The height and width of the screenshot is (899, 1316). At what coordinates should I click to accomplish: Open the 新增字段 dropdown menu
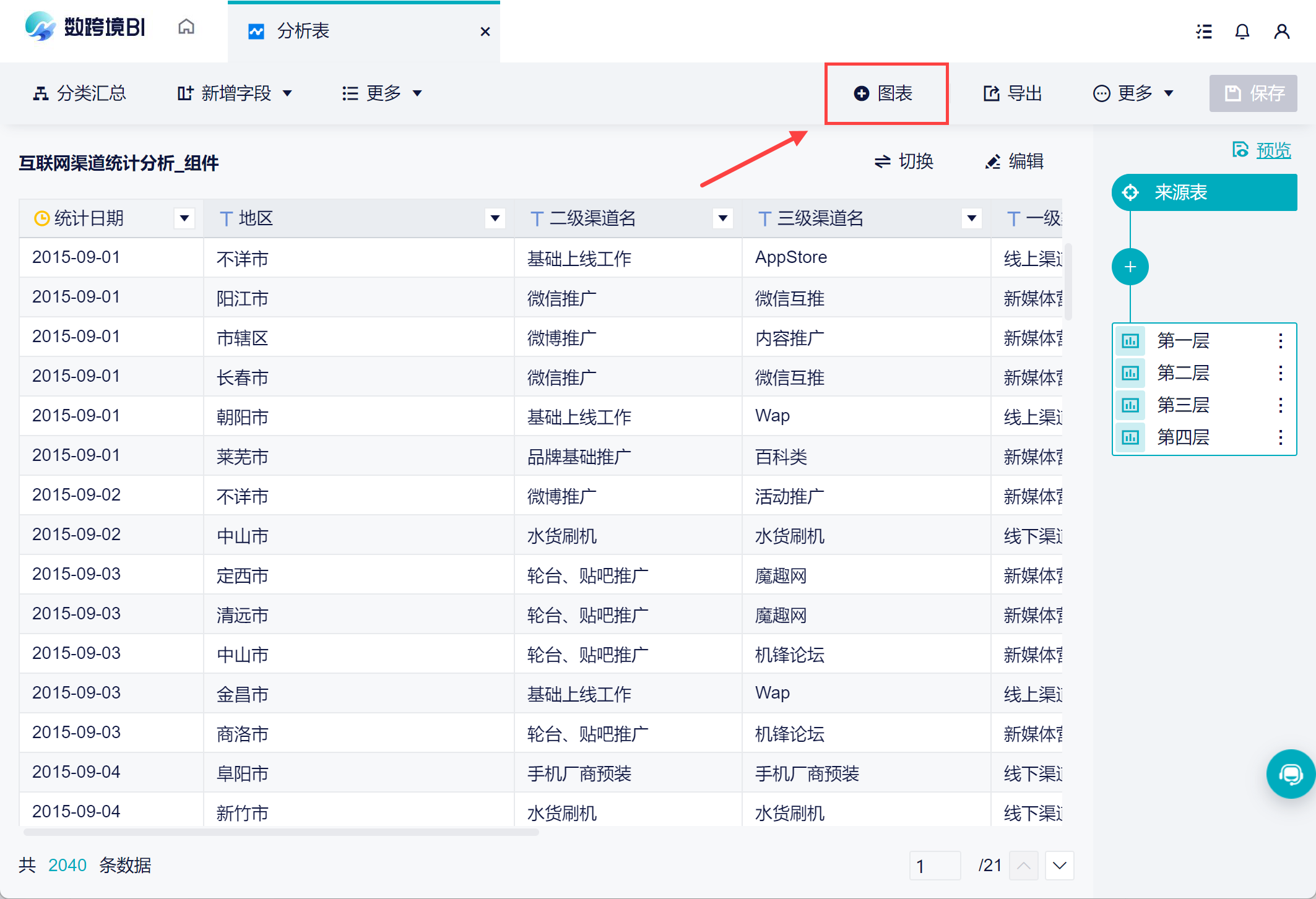point(235,93)
